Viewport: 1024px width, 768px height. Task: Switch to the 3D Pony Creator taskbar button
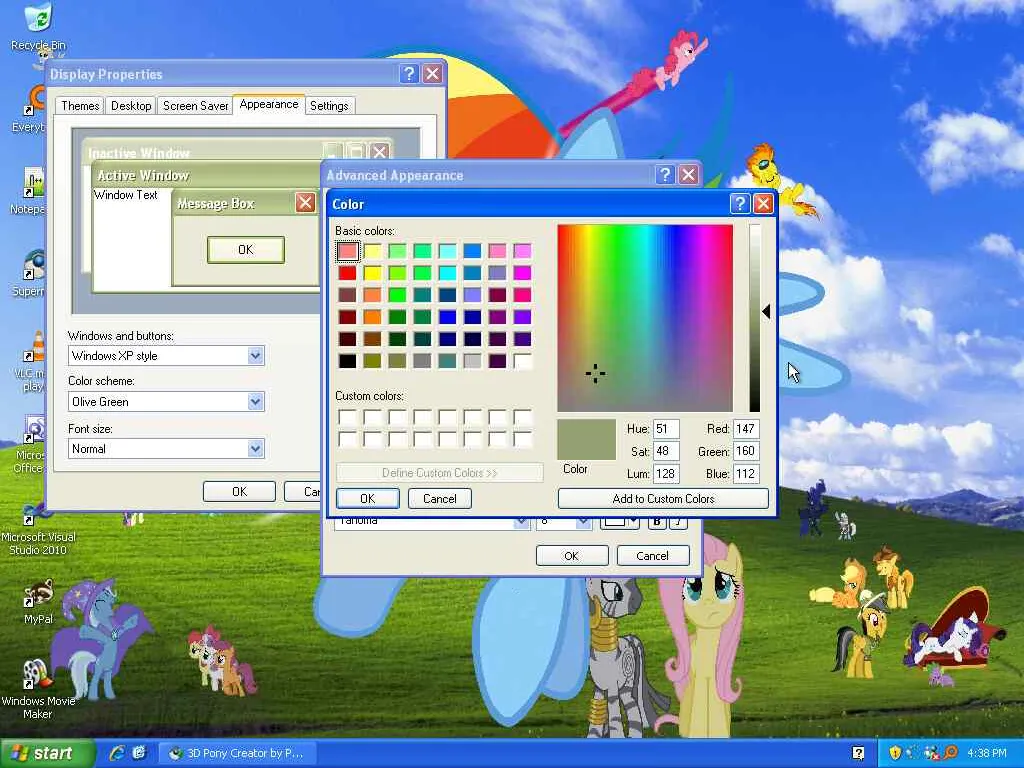pos(236,753)
